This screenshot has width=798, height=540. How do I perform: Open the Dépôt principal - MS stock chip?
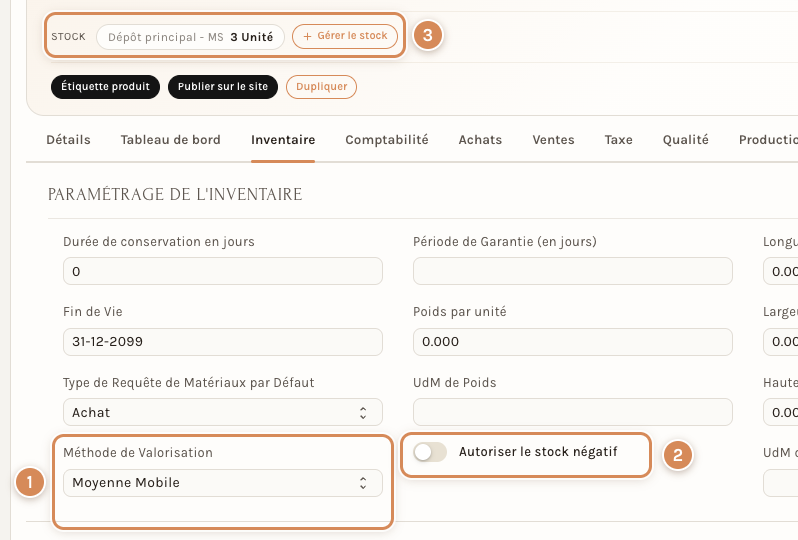(x=190, y=37)
